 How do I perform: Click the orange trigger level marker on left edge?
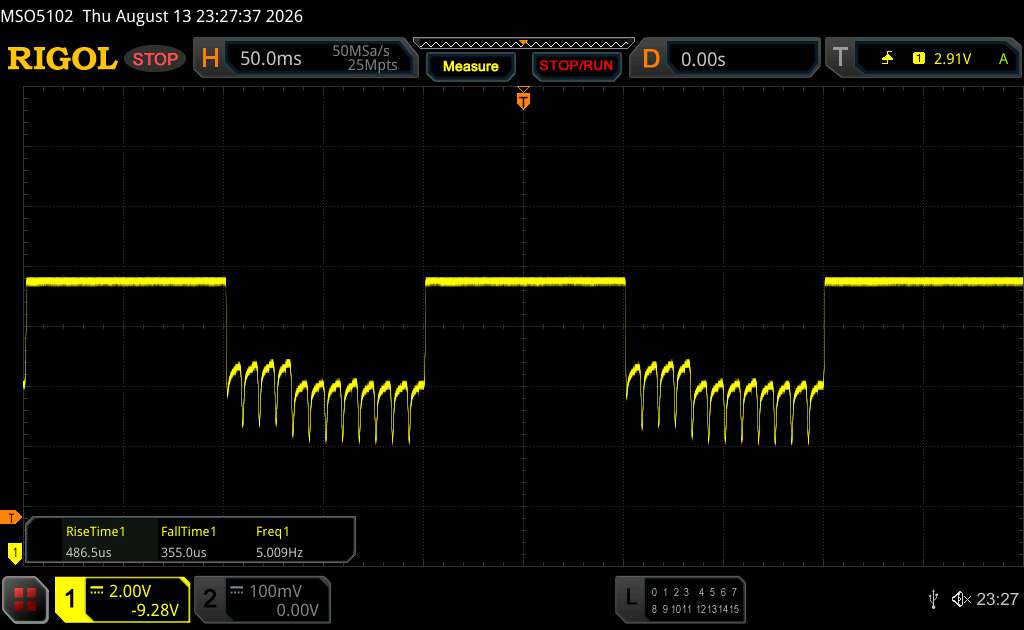pyautogui.click(x=10, y=518)
